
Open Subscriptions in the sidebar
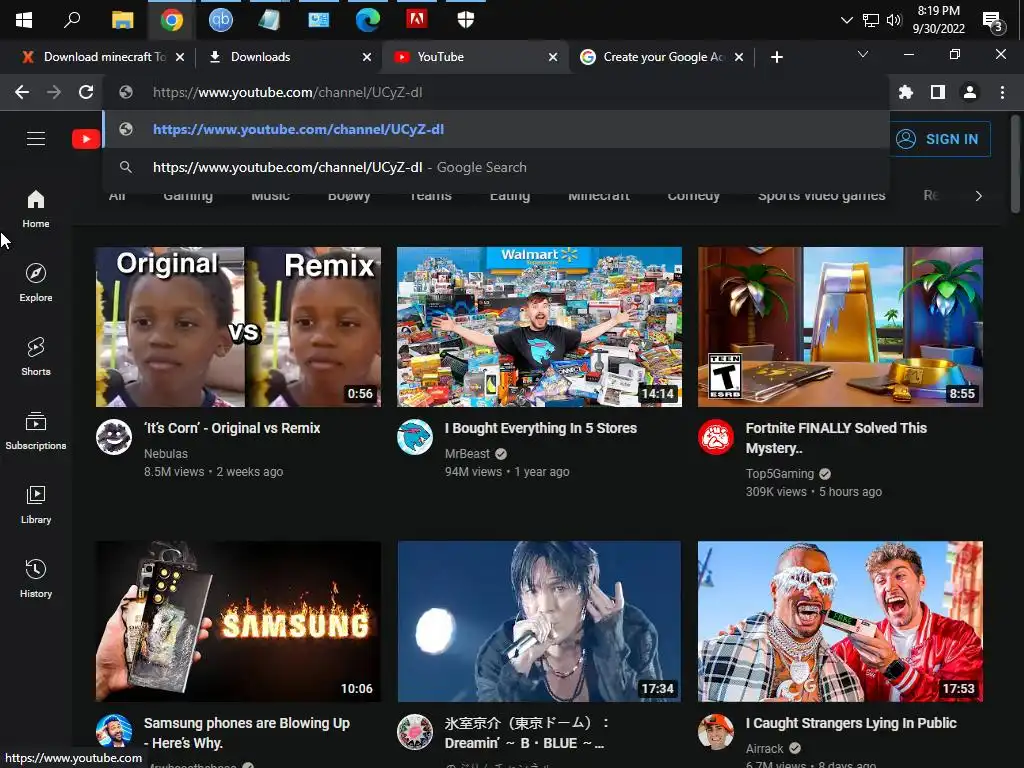[x=36, y=431]
